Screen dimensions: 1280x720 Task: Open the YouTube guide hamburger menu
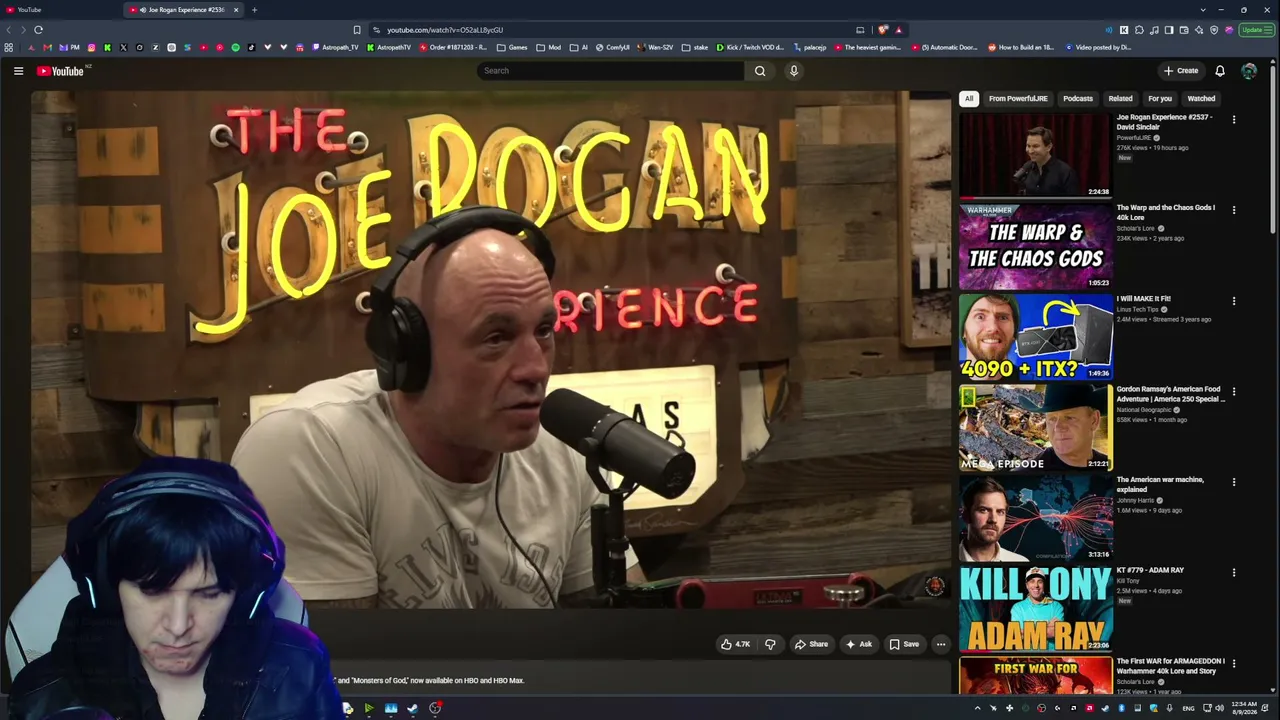18,71
